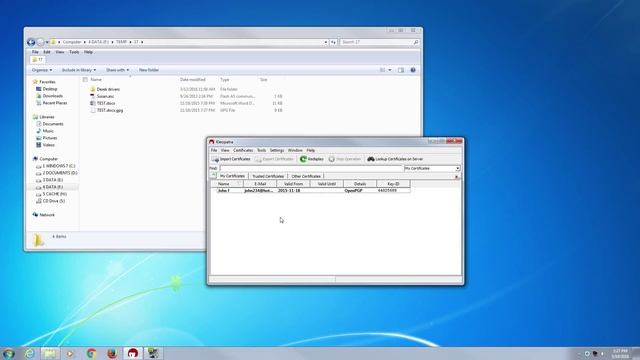Click Documents under Libraries
Image resolution: width=640 pixels, height=360 pixels.
tap(53, 124)
